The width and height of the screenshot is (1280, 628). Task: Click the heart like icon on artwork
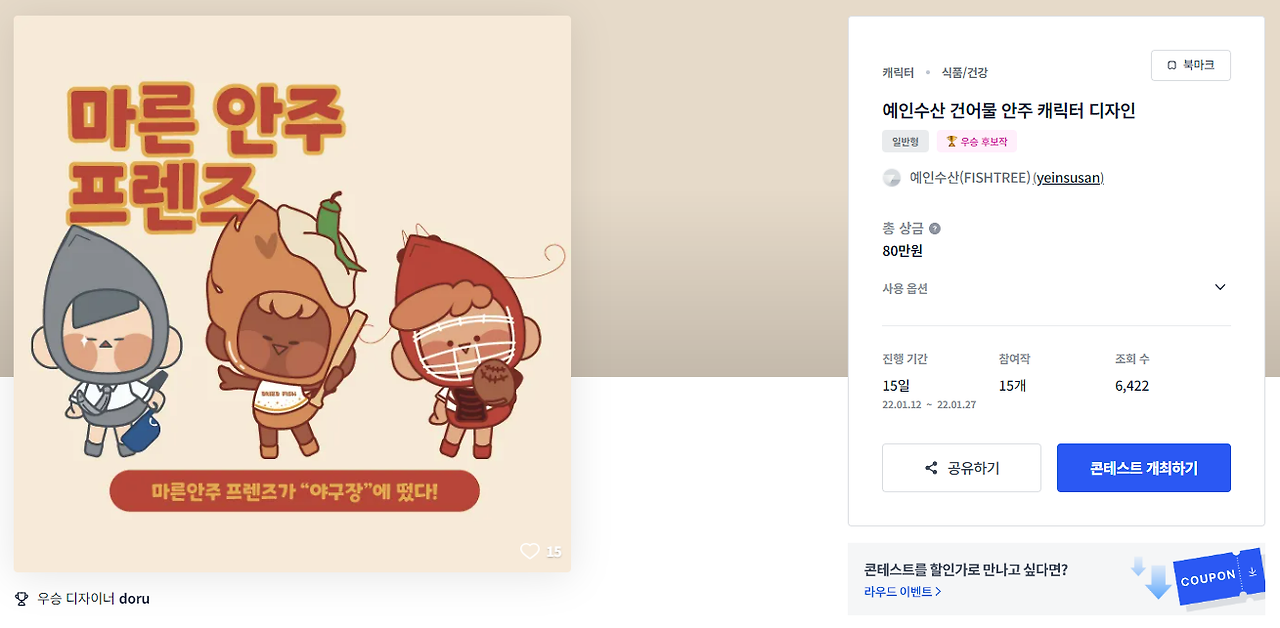point(530,551)
